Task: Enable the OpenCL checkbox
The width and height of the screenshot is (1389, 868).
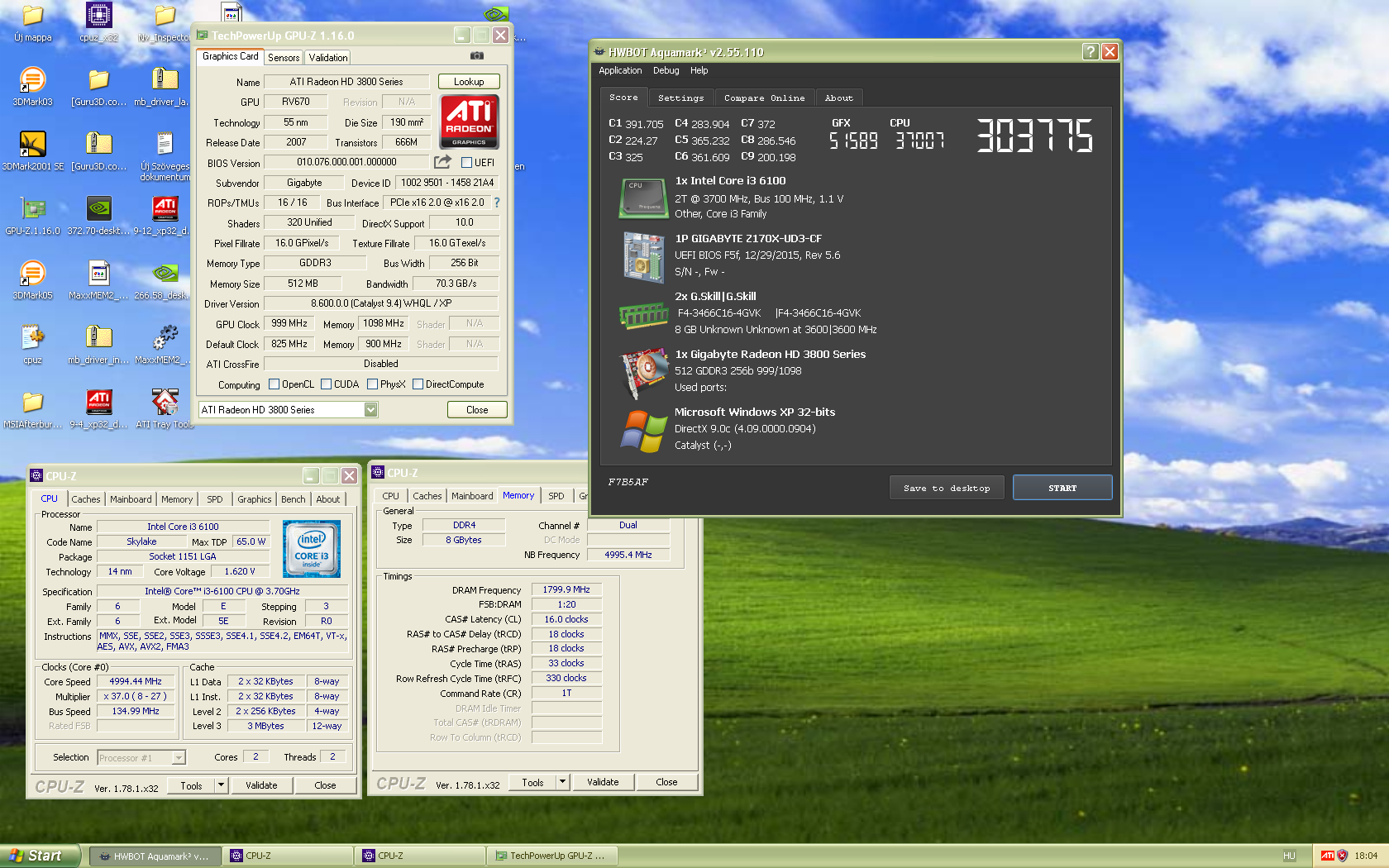Action: point(274,384)
